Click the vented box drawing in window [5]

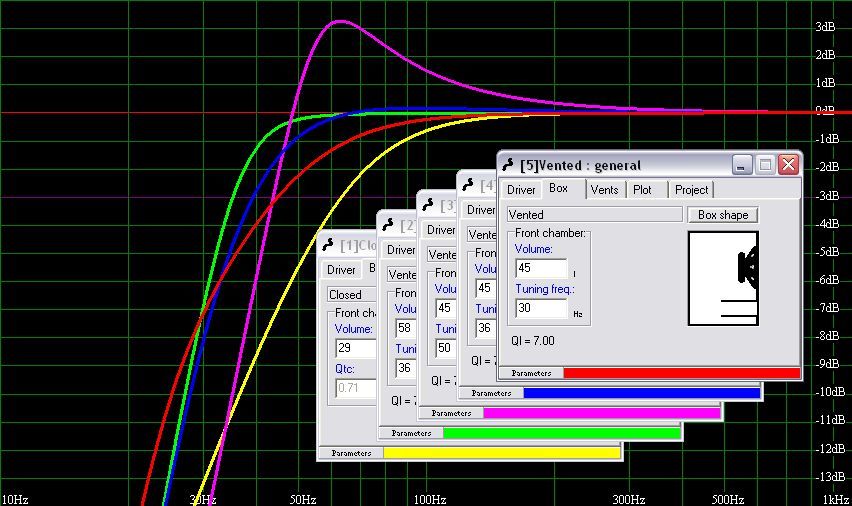click(x=723, y=278)
